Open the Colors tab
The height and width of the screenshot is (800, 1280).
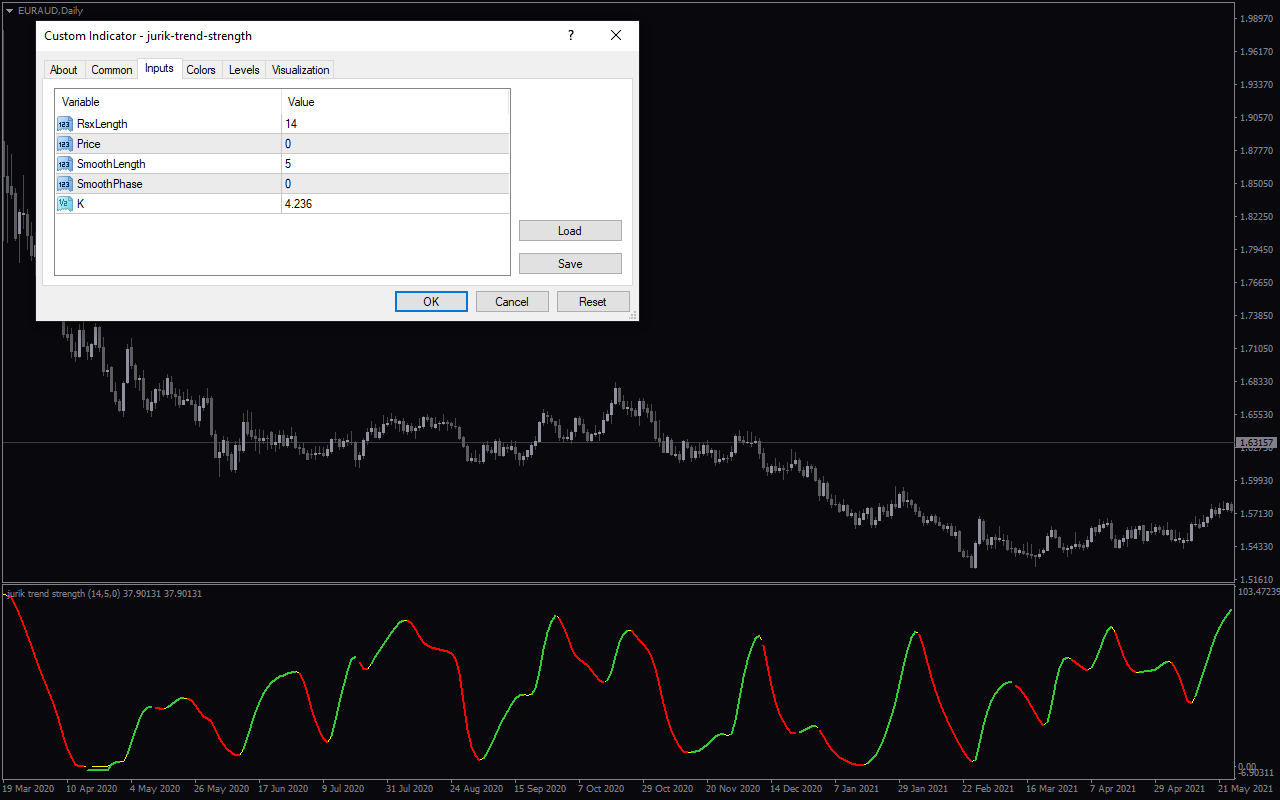(201, 70)
